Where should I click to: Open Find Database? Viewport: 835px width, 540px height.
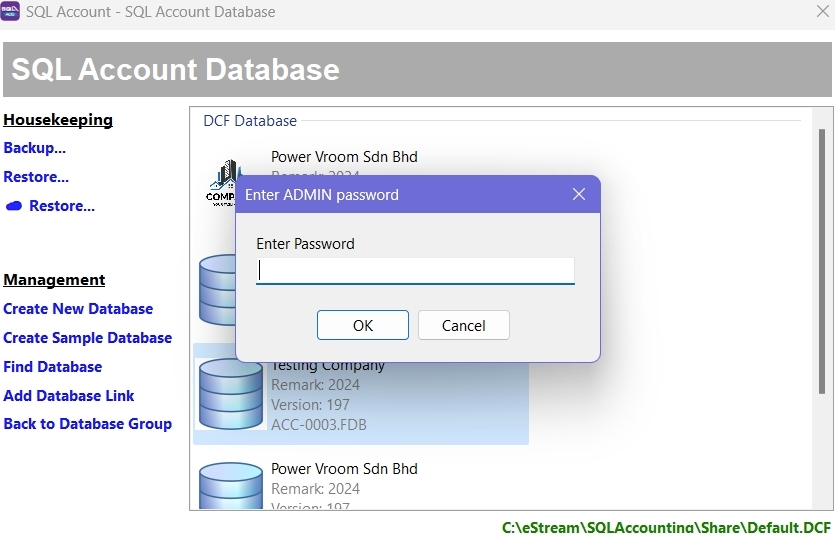point(53,367)
